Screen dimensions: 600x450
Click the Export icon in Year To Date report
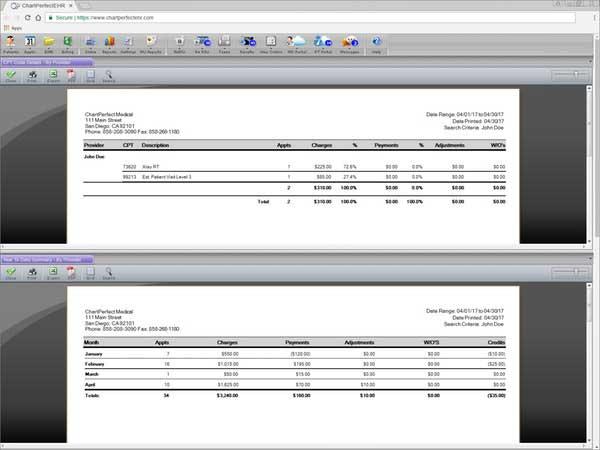53,273
